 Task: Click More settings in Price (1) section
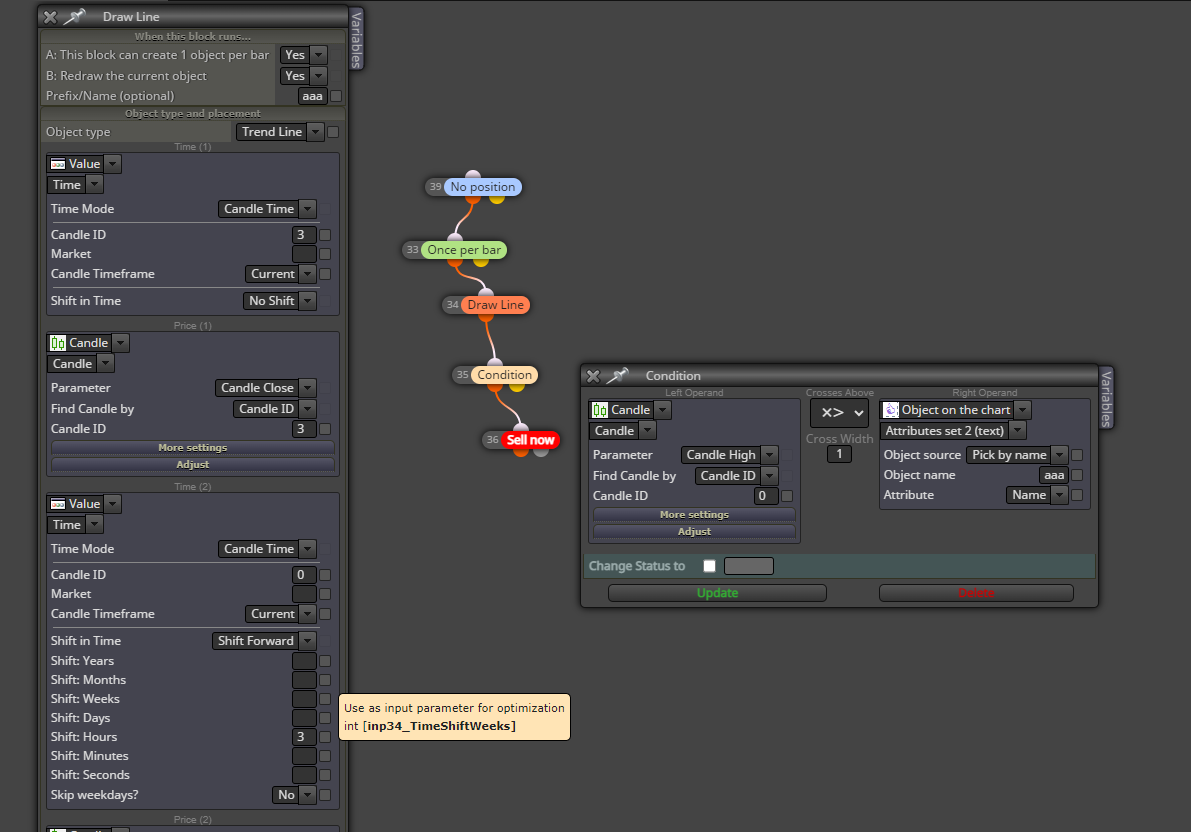click(x=192, y=448)
